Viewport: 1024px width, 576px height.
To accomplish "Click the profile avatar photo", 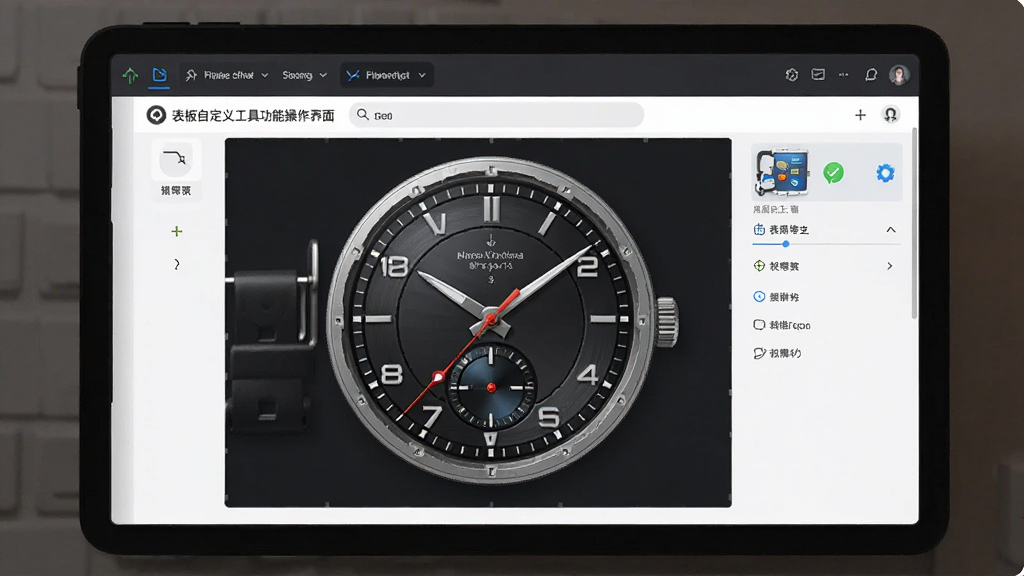I will (899, 75).
